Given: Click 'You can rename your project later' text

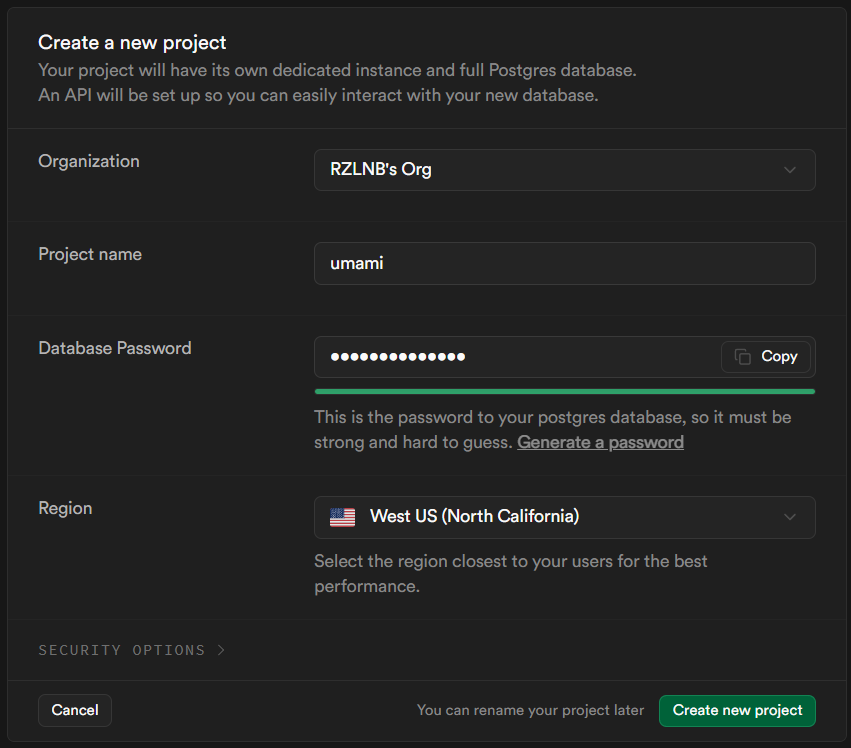Looking at the screenshot, I should tap(530, 710).
